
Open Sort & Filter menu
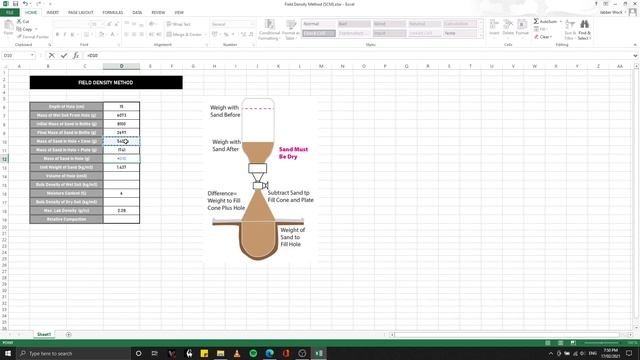[570, 29]
